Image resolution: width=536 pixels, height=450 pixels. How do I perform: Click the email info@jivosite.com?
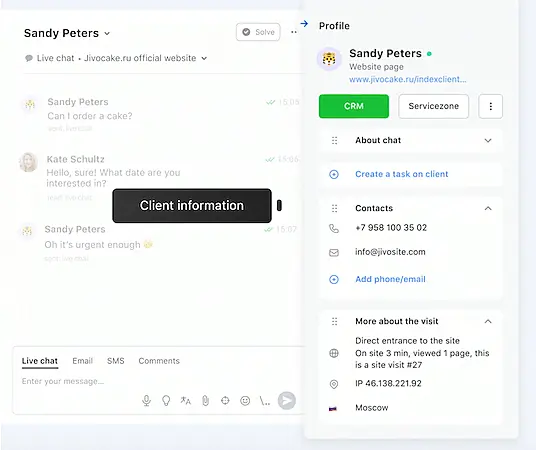click(x=390, y=252)
